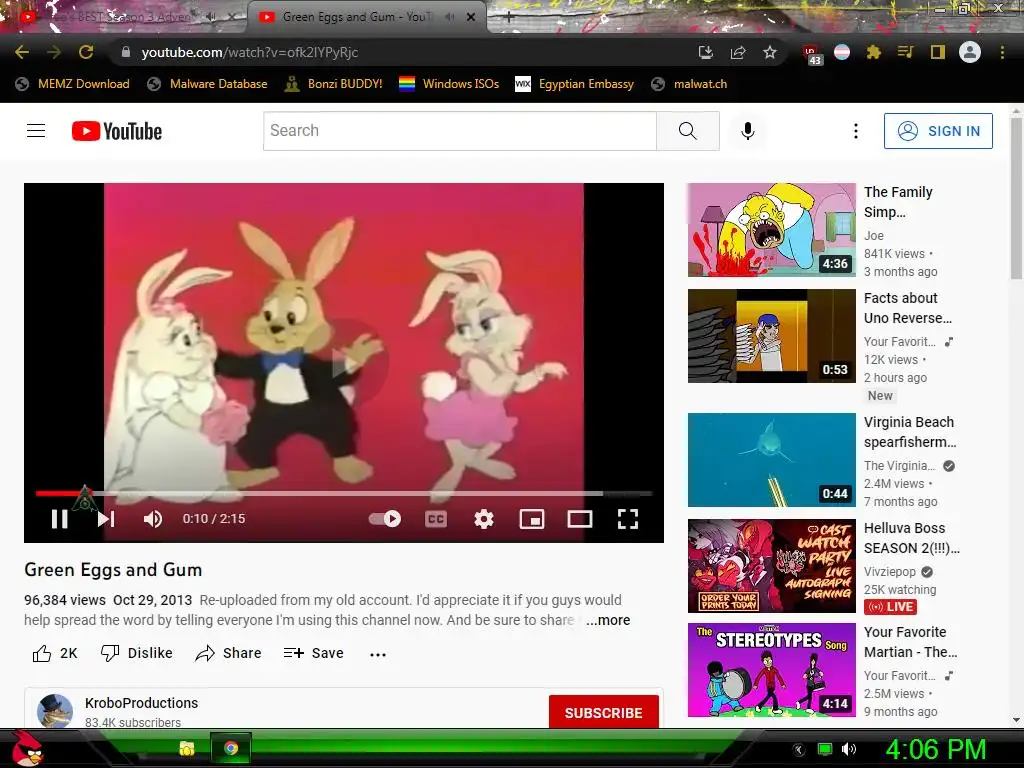Click the URL address bar
The width and height of the screenshot is (1024, 768).
(x=405, y=52)
